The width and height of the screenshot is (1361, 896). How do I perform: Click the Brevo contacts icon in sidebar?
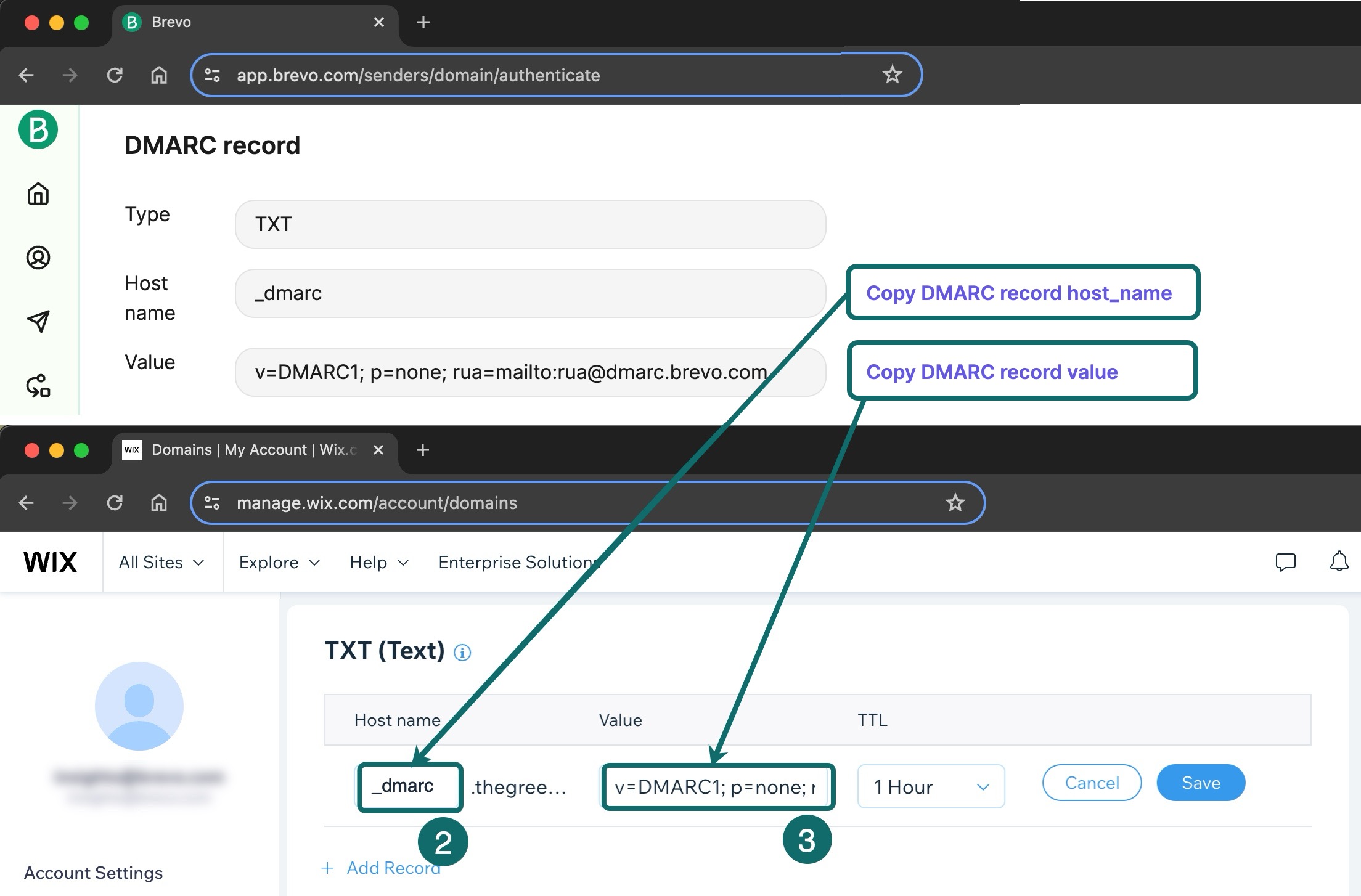click(x=39, y=256)
